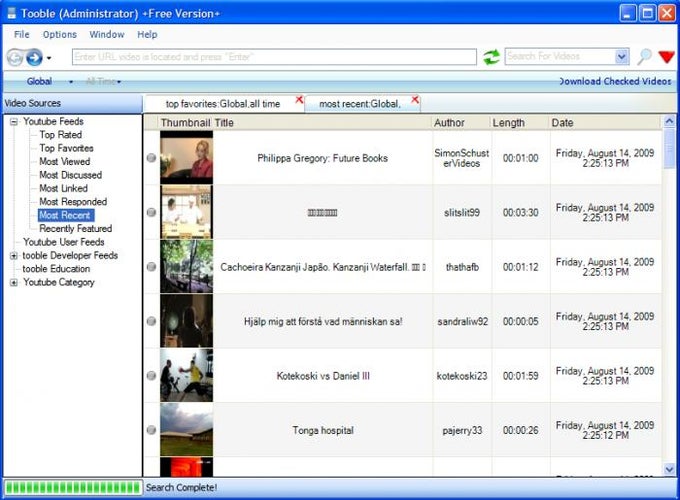The height and width of the screenshot is (500, 680).
Task: Click the forward navigation arrow
Action: click(34, 57)
